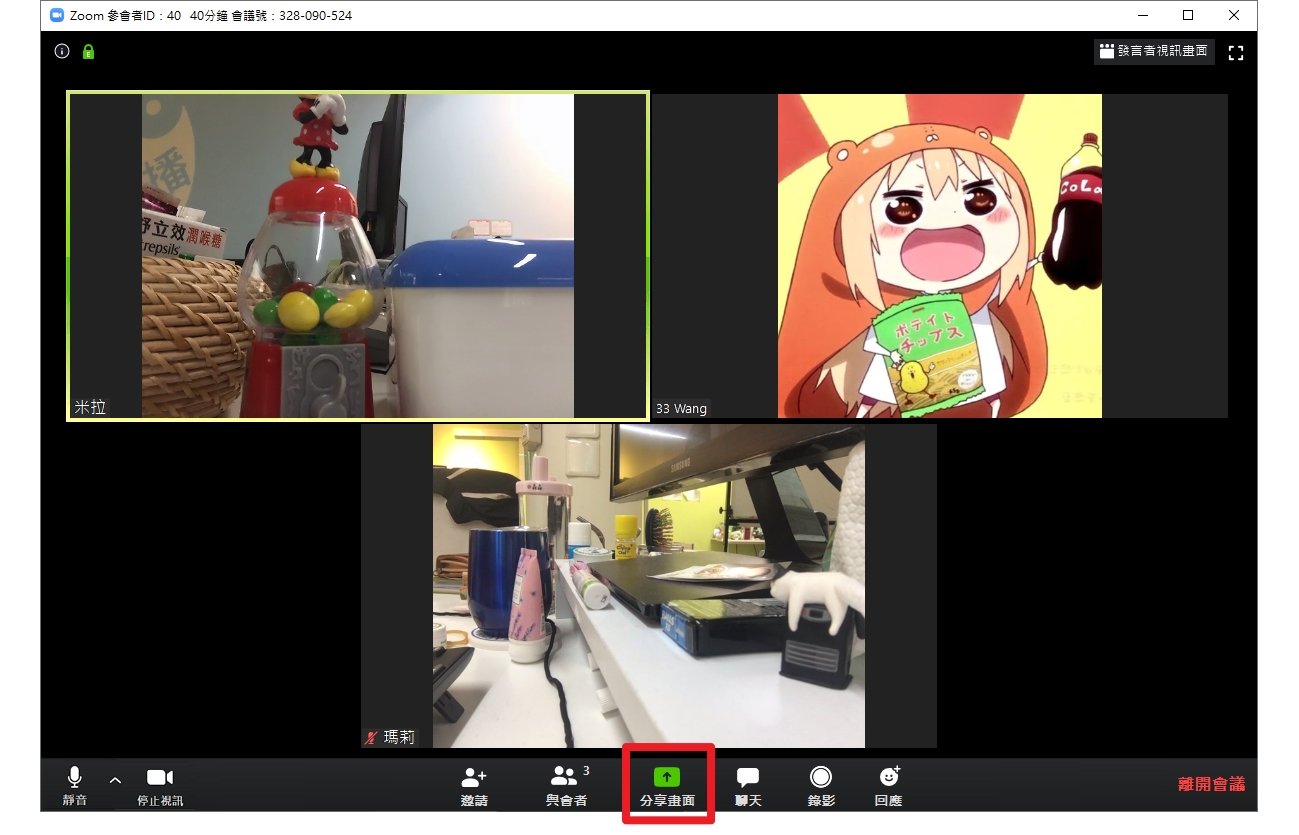The image size is (1299, 835).
Task: Open the 聊天 chat panel
Action: pos(748,787)
